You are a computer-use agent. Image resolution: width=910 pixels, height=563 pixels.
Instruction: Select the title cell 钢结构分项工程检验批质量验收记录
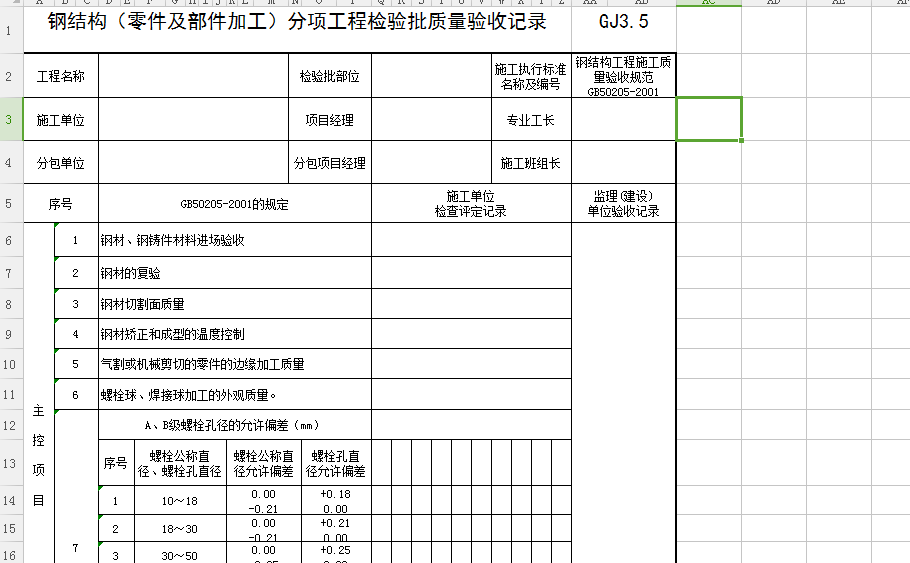297,24
